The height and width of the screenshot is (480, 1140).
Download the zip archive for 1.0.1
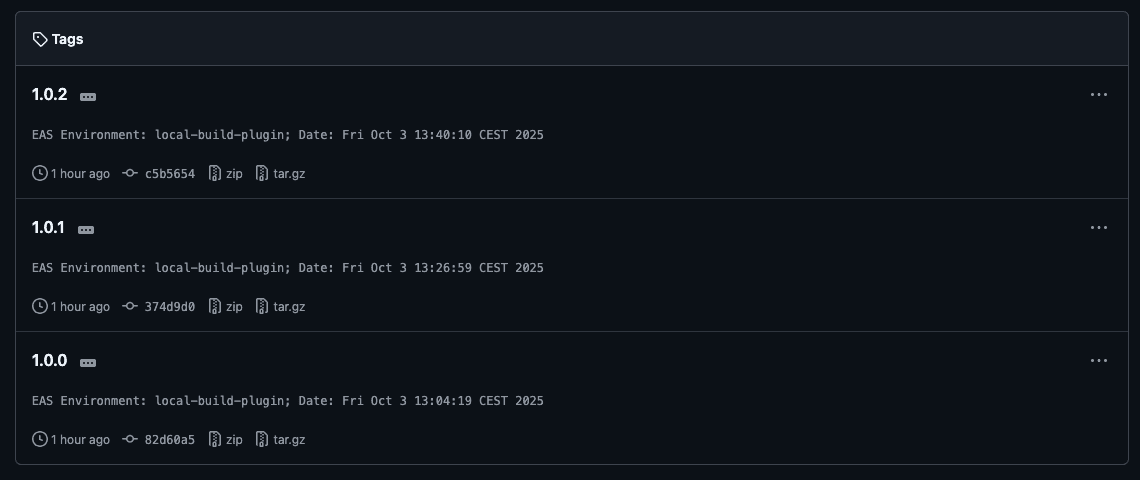(233, 307)
